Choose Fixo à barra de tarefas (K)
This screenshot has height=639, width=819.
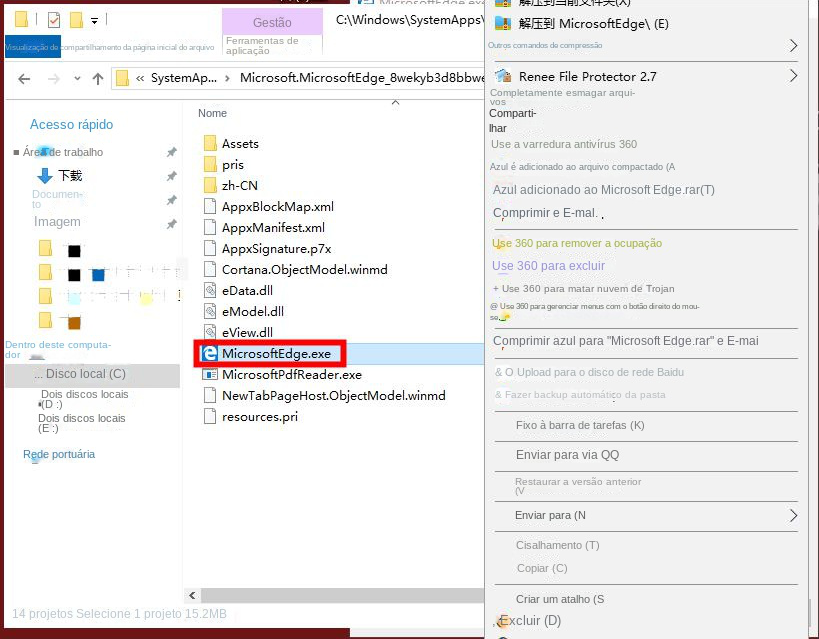pyautogui.click(x=580, y=425)
